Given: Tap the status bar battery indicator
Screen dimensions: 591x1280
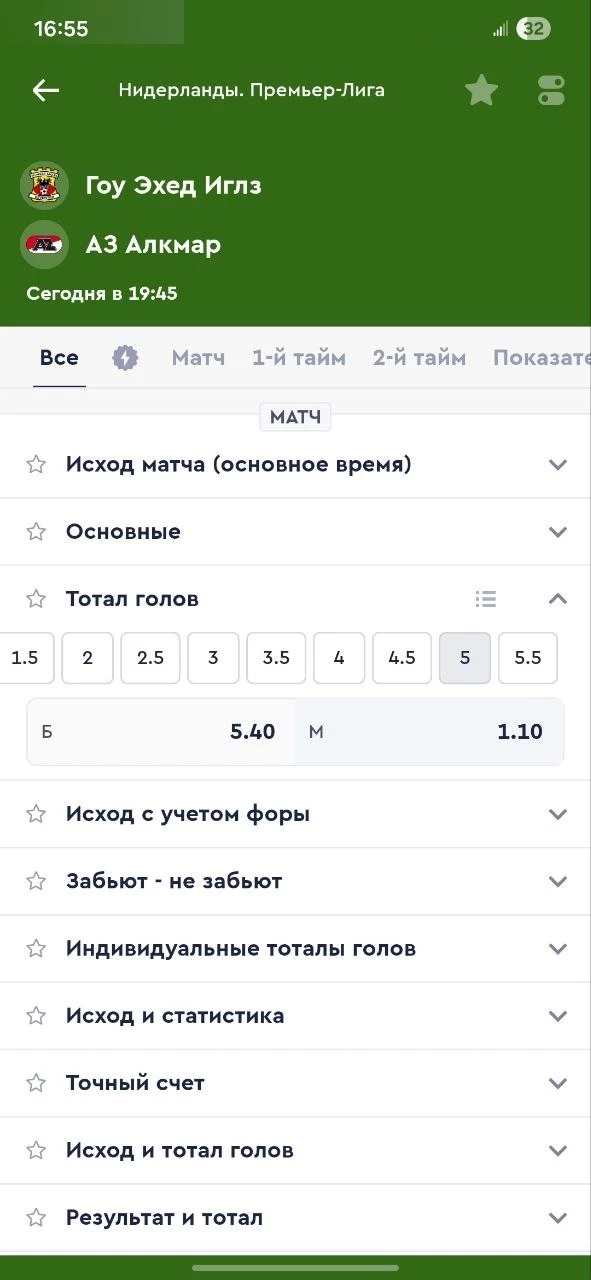Looking at the screenshot, I should click(x=534, y=28).
